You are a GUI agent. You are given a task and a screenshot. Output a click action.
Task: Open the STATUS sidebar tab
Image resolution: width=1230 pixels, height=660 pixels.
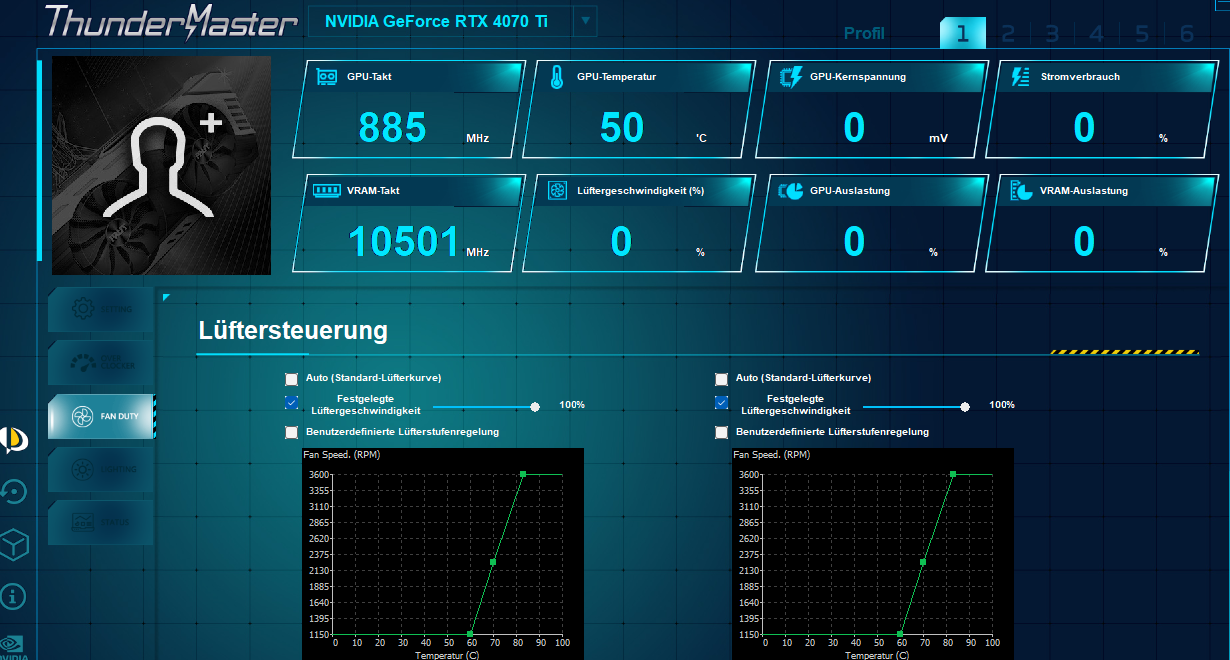point(101,522)
